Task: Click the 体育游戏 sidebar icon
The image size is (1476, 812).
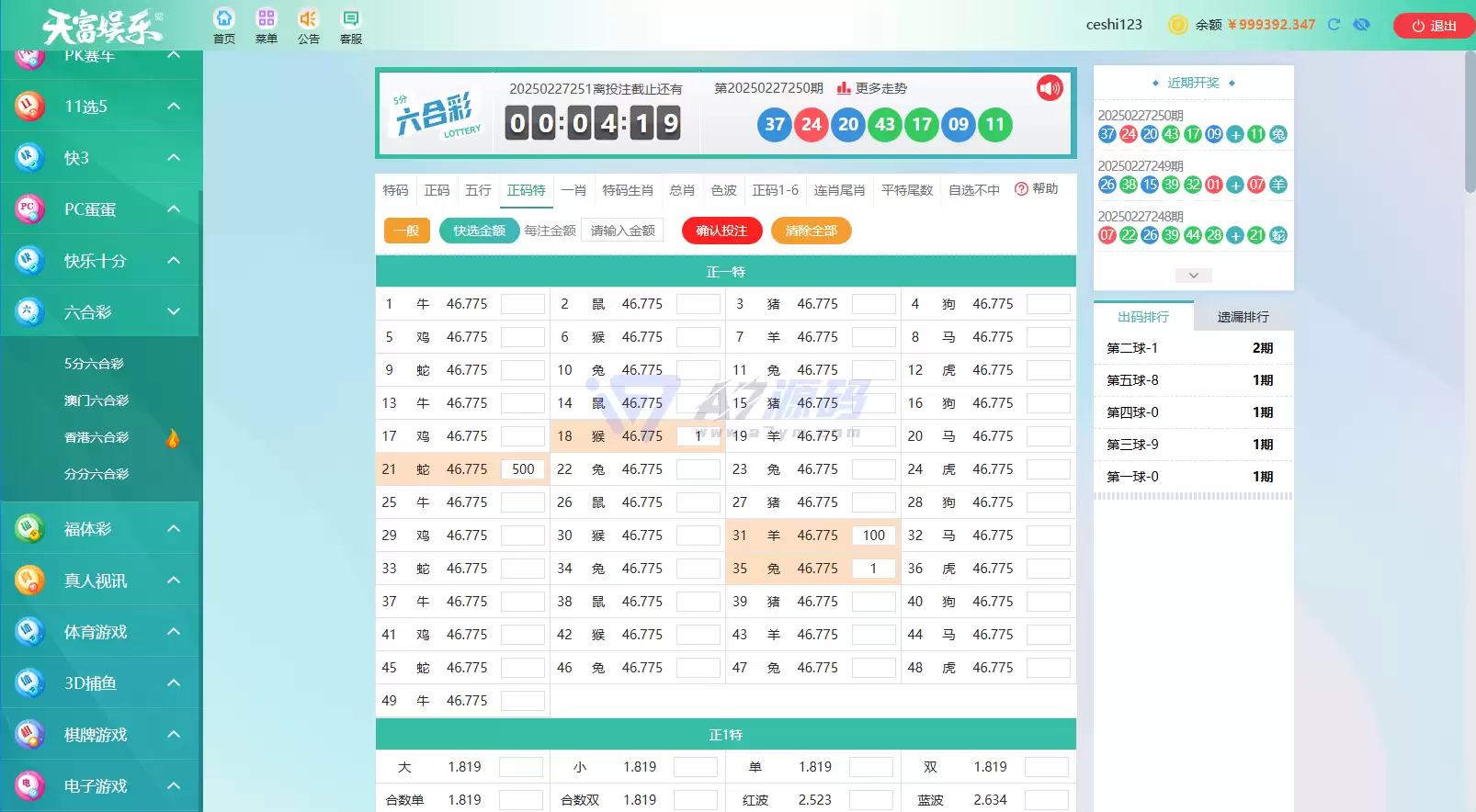Action: [x=29, y=632]
